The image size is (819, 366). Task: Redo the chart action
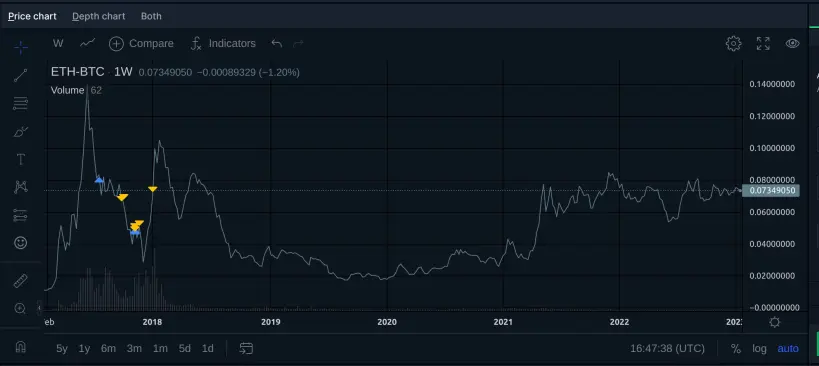(298, 44)
